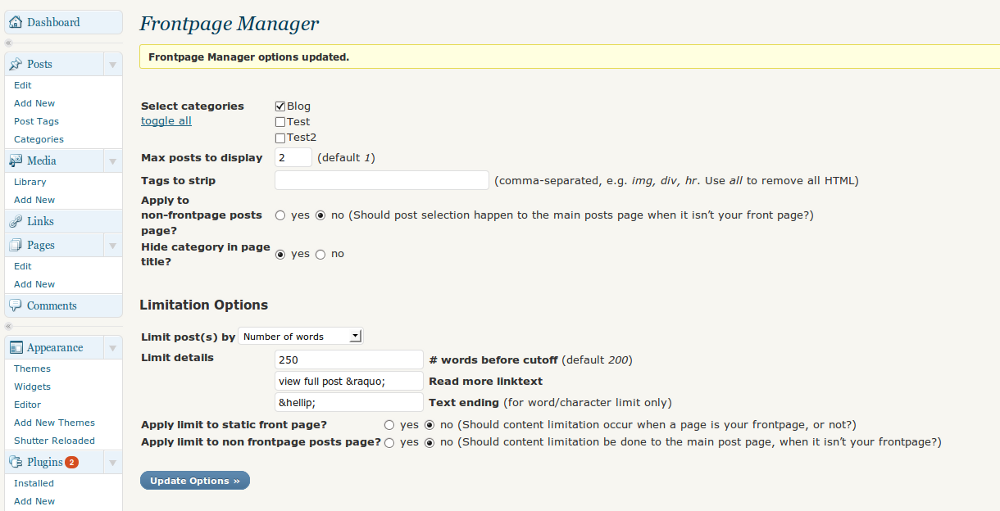
Task: Open Post Tags under Posts menu
Action: point(36,121)
